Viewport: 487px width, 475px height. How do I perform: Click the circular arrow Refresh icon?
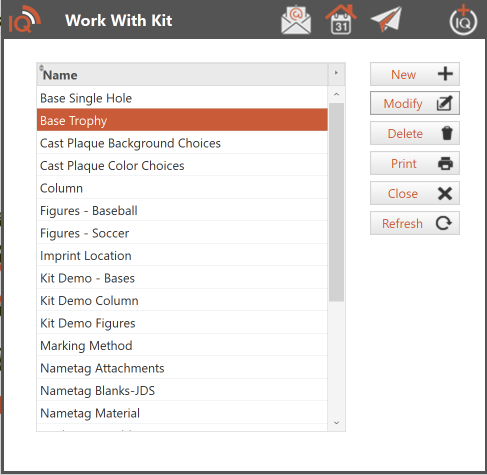(444, 223)
